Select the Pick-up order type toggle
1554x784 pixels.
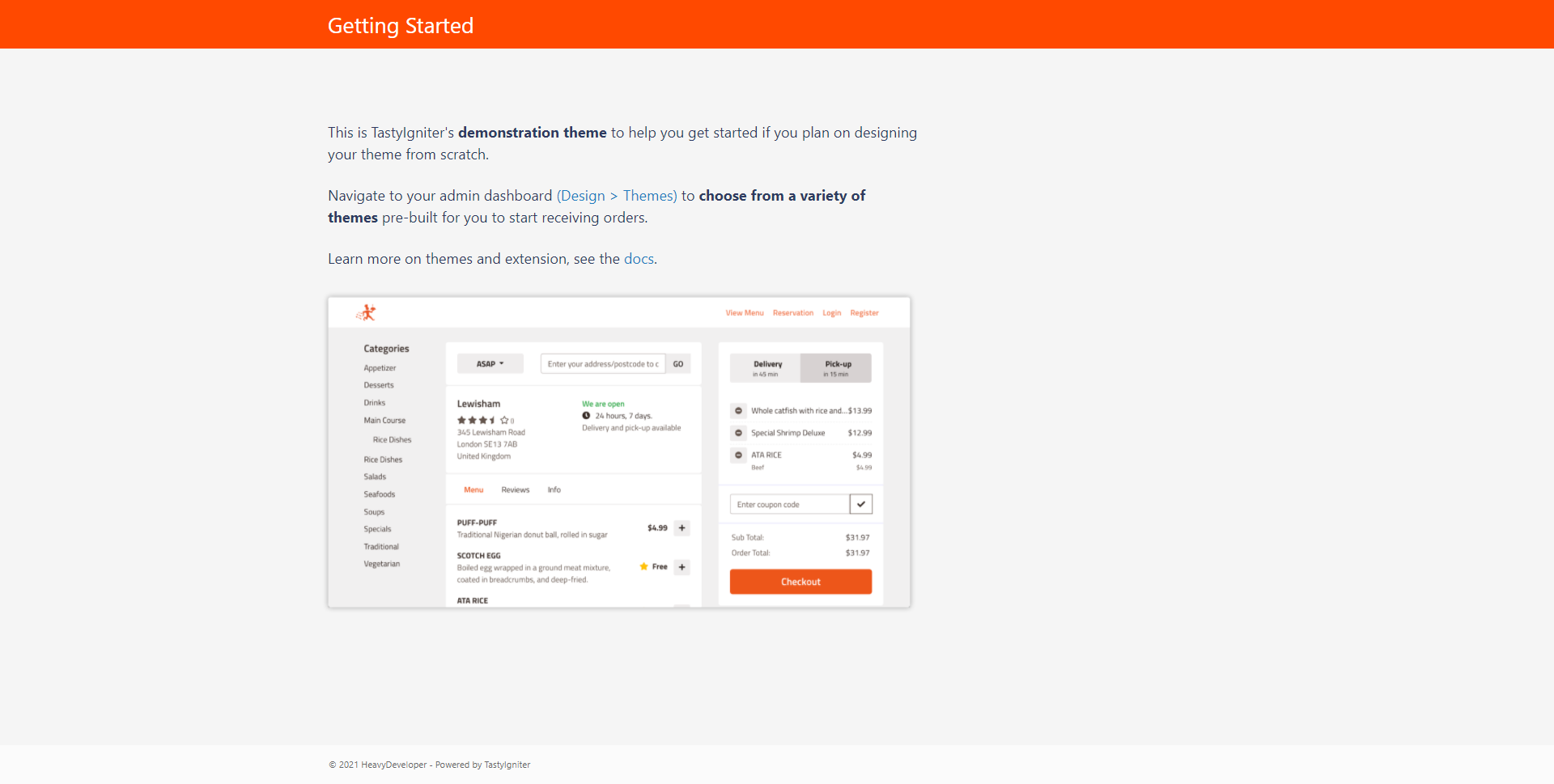pyautogui.click(x=836, y=368)
